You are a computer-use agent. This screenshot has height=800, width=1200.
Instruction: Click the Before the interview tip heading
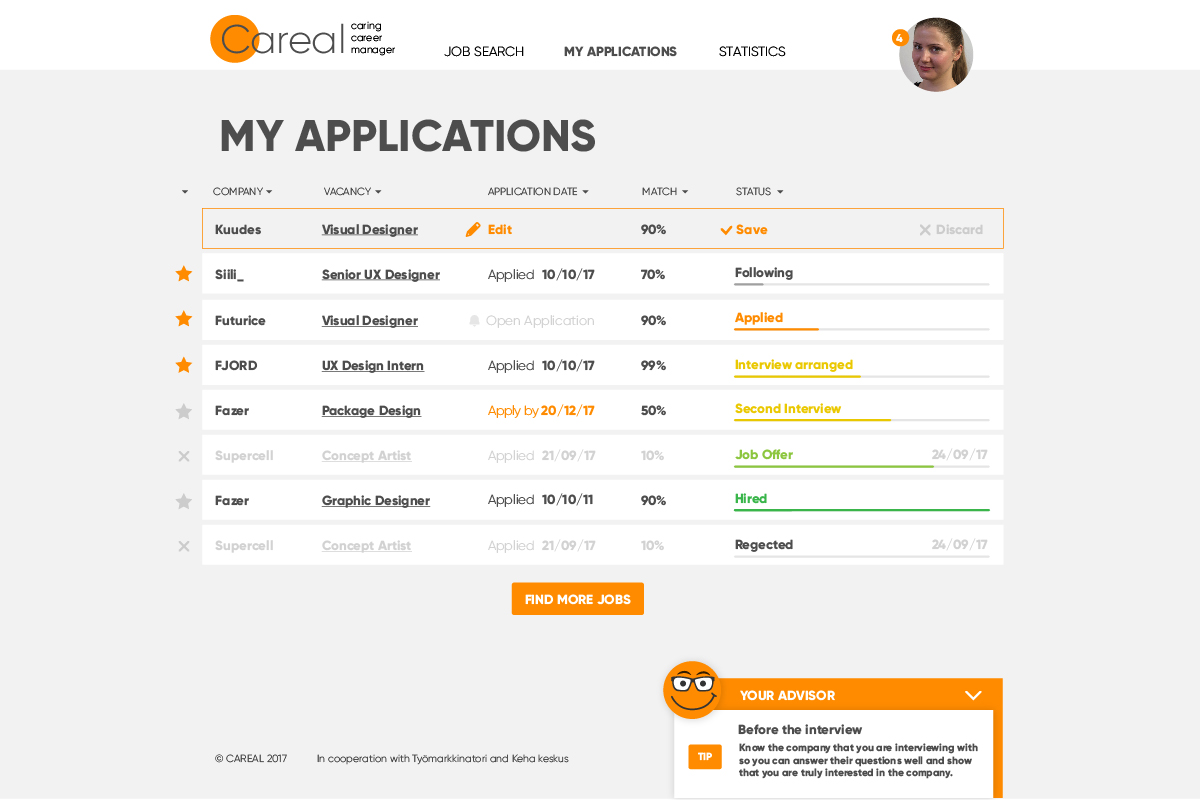coord(800,730)
